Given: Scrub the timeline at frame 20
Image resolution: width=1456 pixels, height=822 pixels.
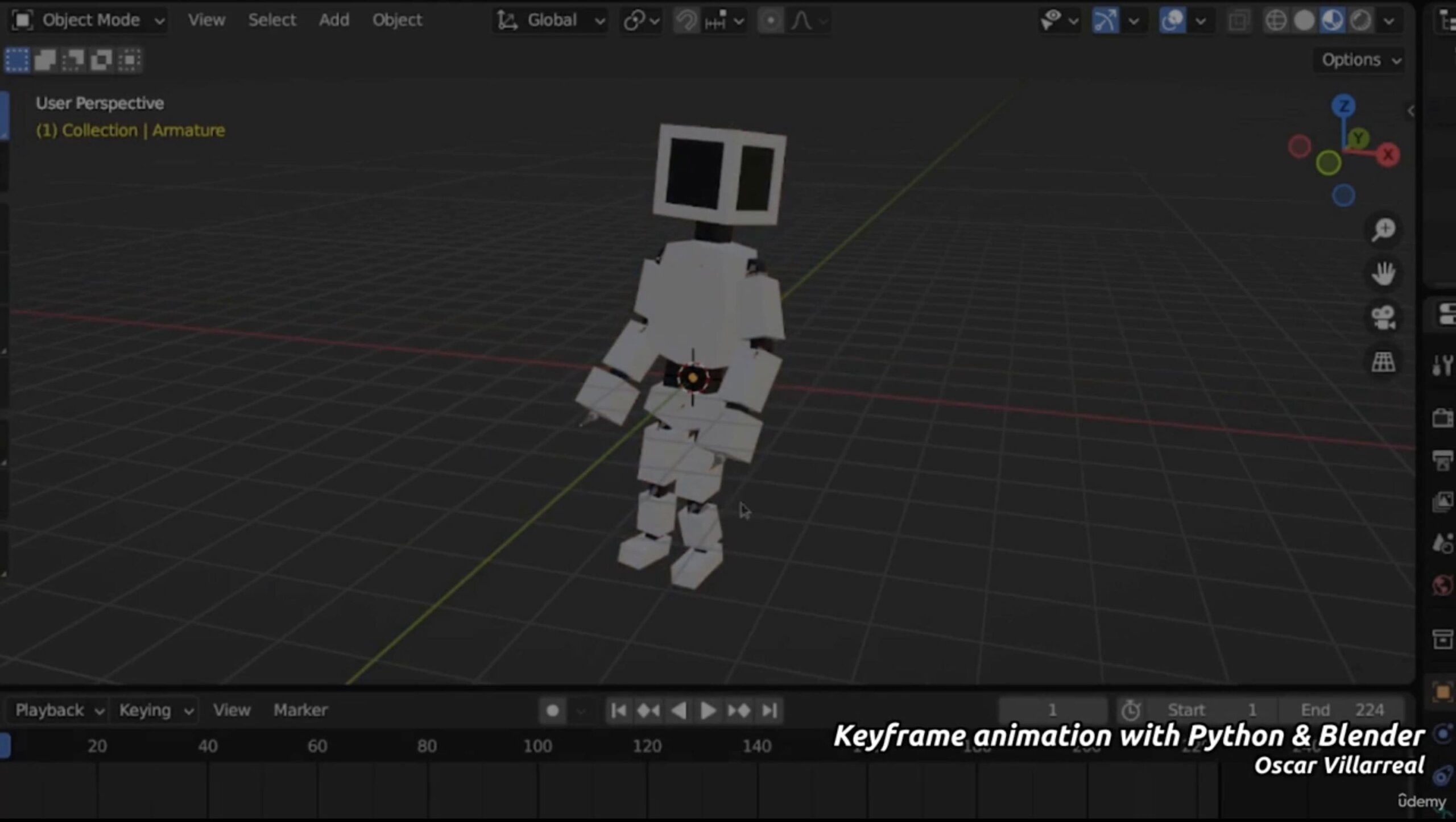Looking at the screenshot, I should pyautogui.click(x=97, y=745).
